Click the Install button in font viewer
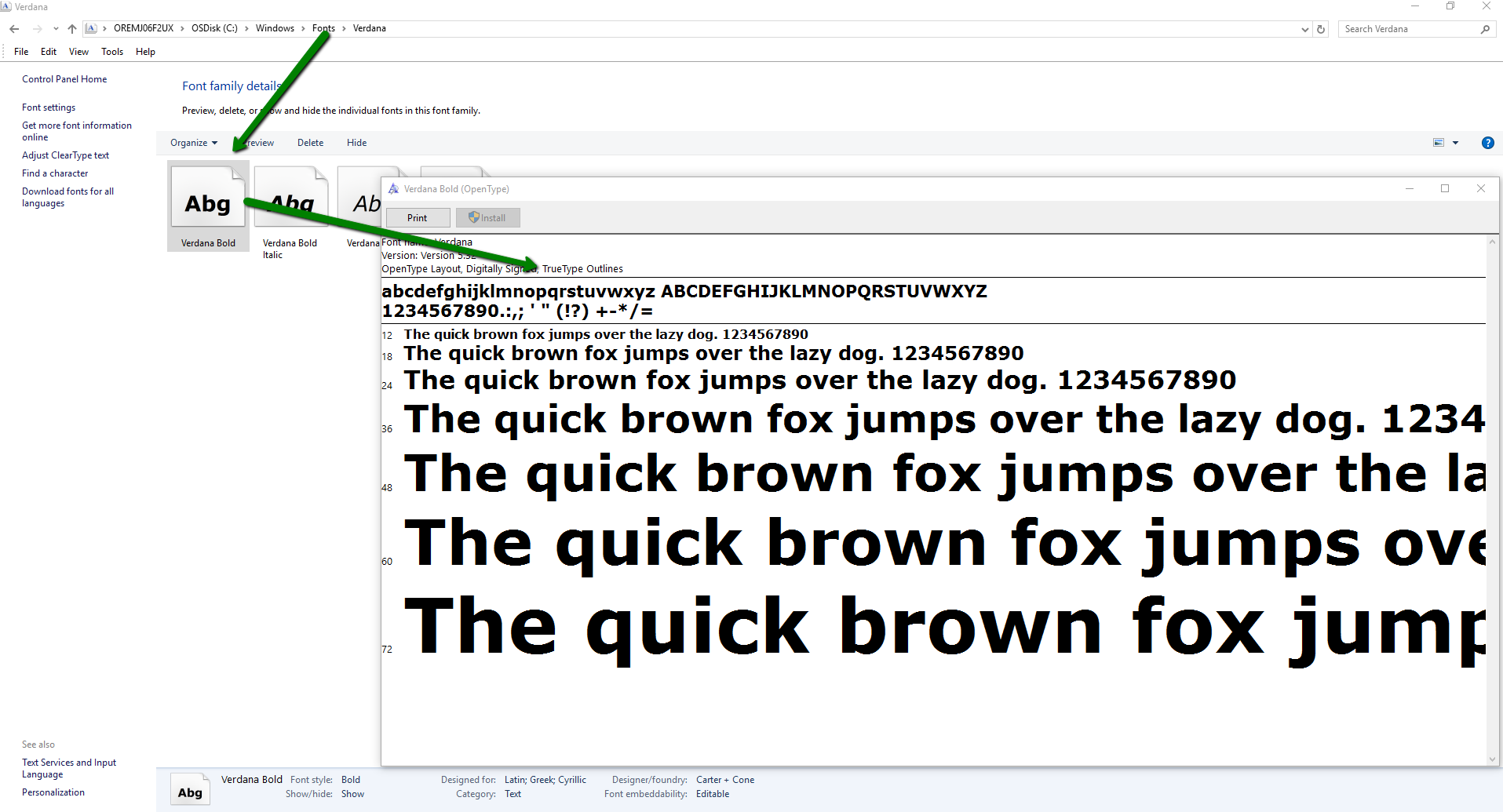 pyautogui.click(x=487, y=218)
